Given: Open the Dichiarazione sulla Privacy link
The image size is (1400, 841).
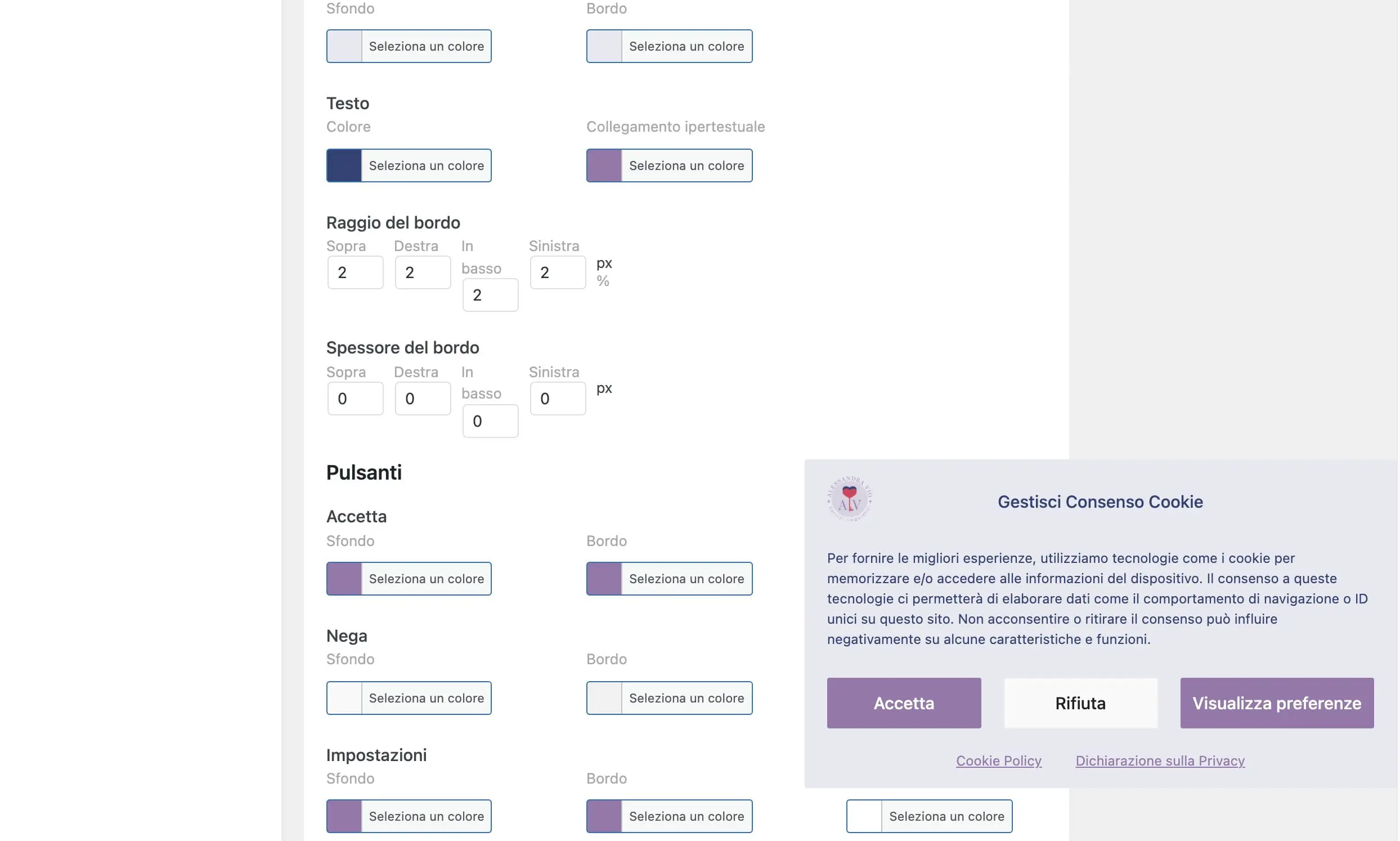Looking at the screenshot, I should click(1160, 761).
